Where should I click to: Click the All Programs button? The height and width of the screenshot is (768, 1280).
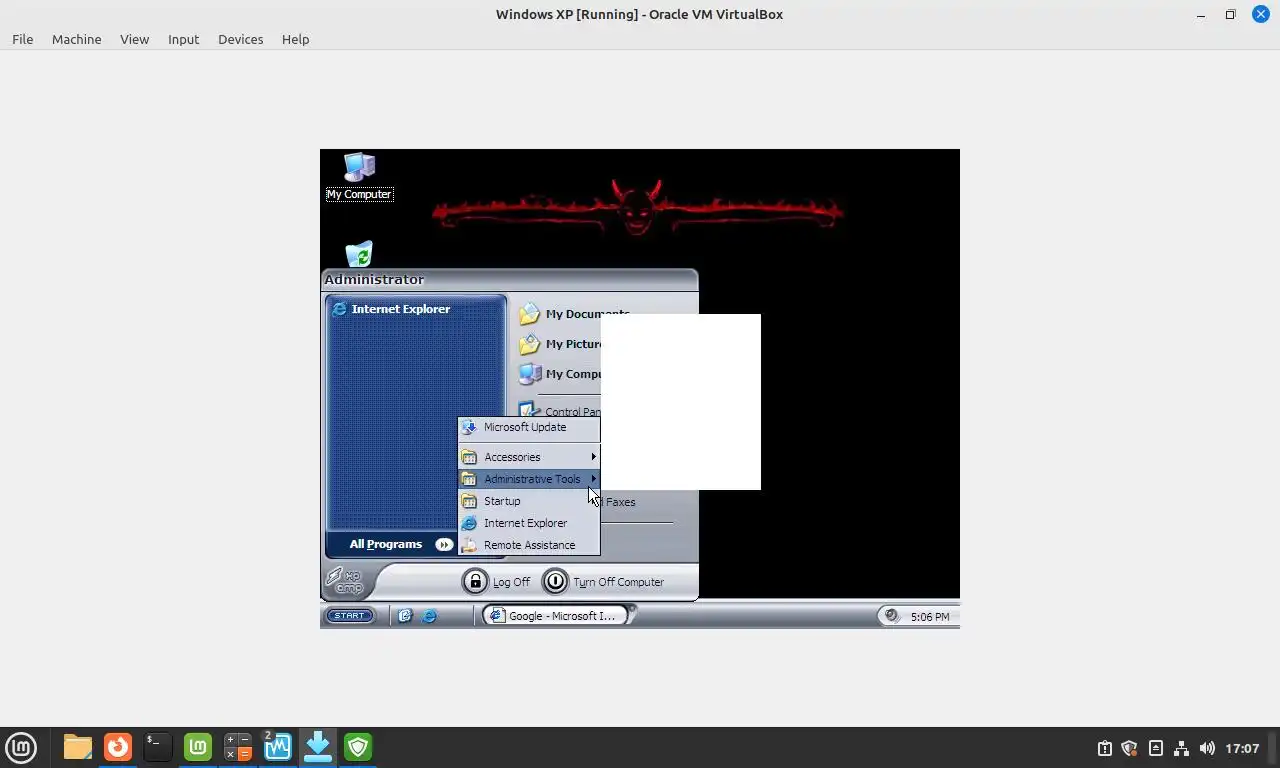pyautogui.click(x=400, y=544)
